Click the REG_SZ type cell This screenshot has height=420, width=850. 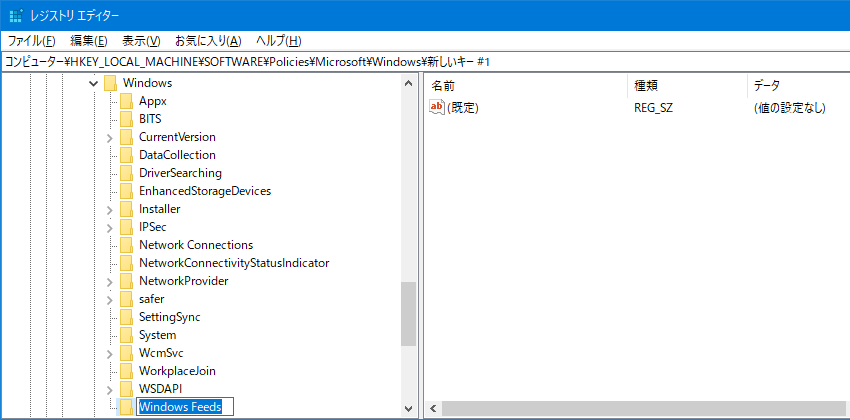point(653,108)
